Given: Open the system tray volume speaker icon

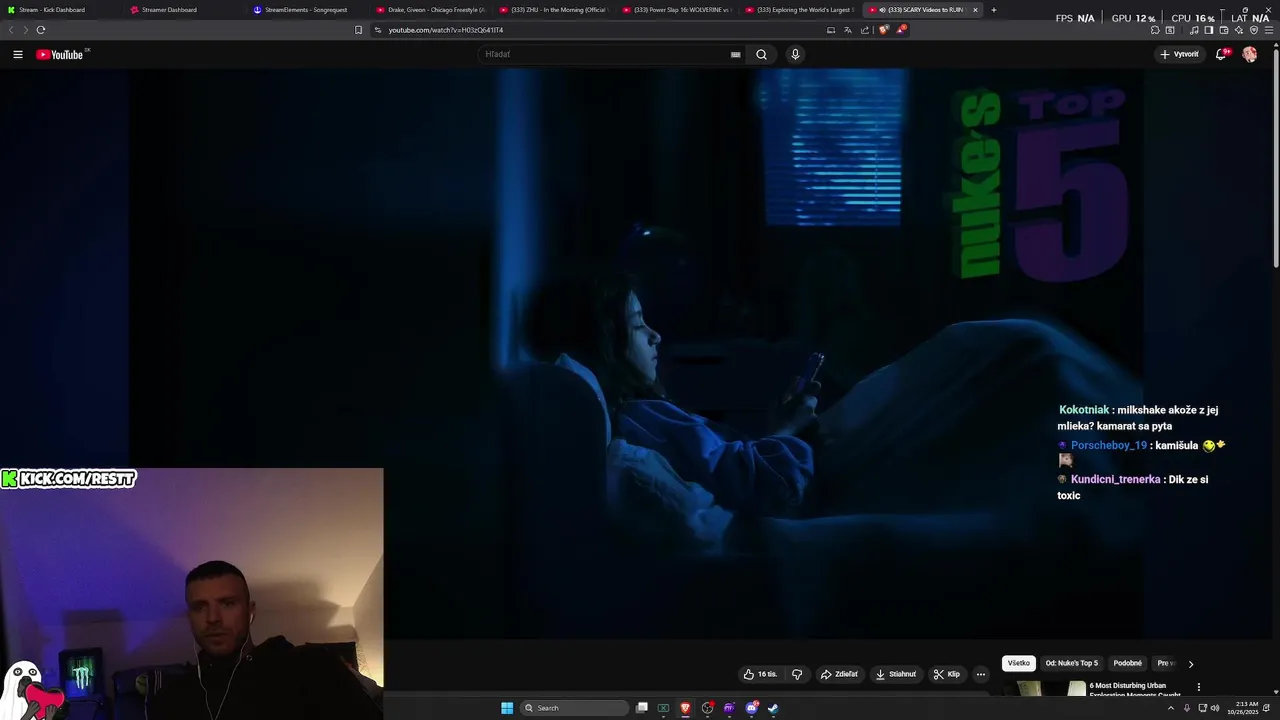Looking at the screenshot, I should click(x=1215, y=708).
